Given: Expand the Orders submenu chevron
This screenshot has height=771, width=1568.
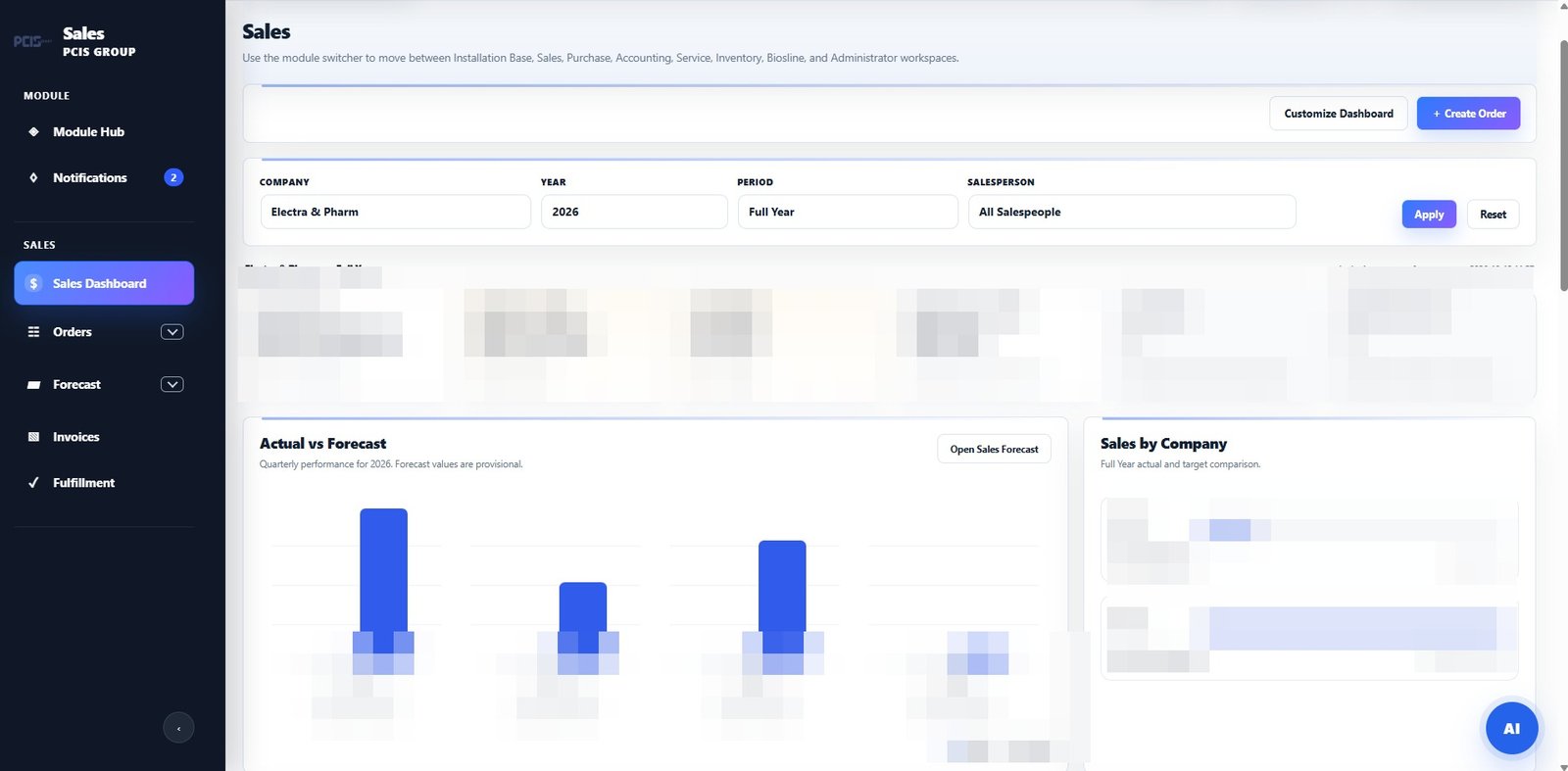Looking at the screenshot, I should [171, 332].
